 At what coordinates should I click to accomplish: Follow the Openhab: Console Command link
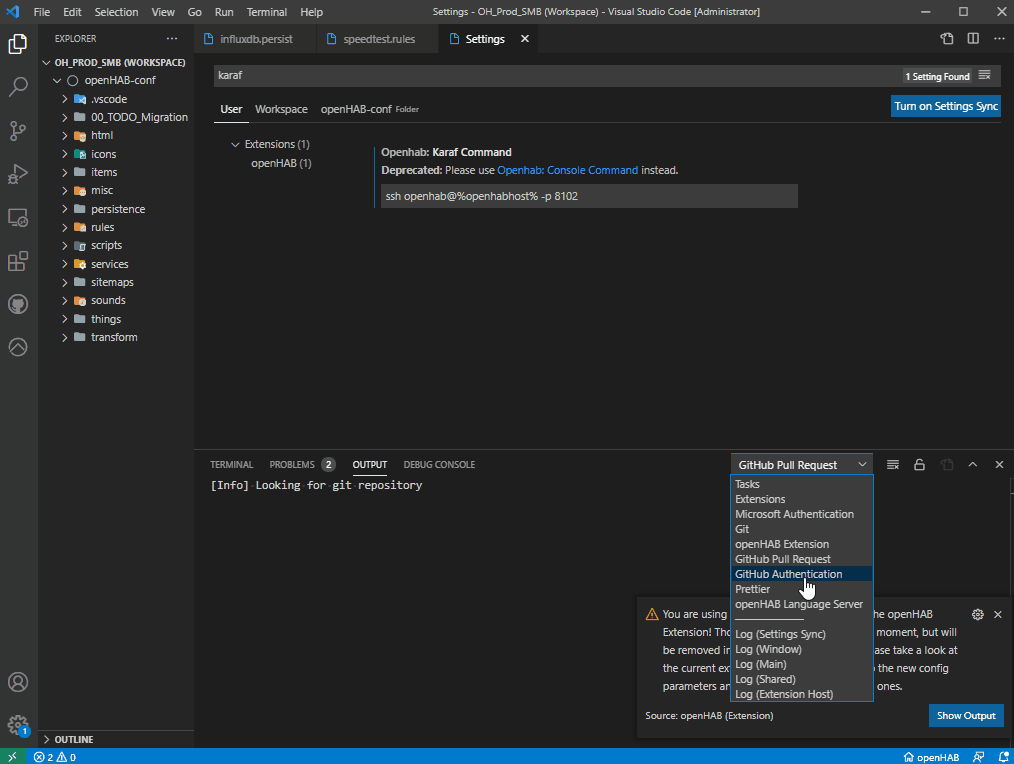[567, 170]
